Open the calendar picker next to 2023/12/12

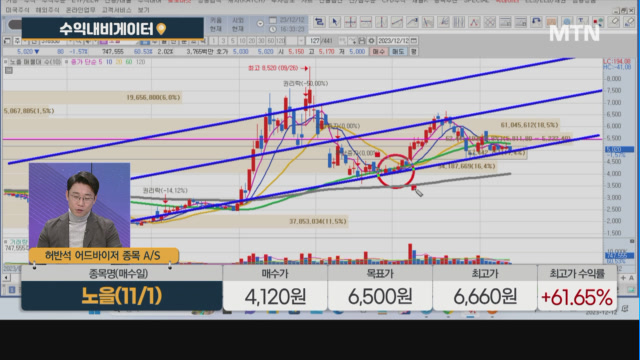(x=414, y=41)
